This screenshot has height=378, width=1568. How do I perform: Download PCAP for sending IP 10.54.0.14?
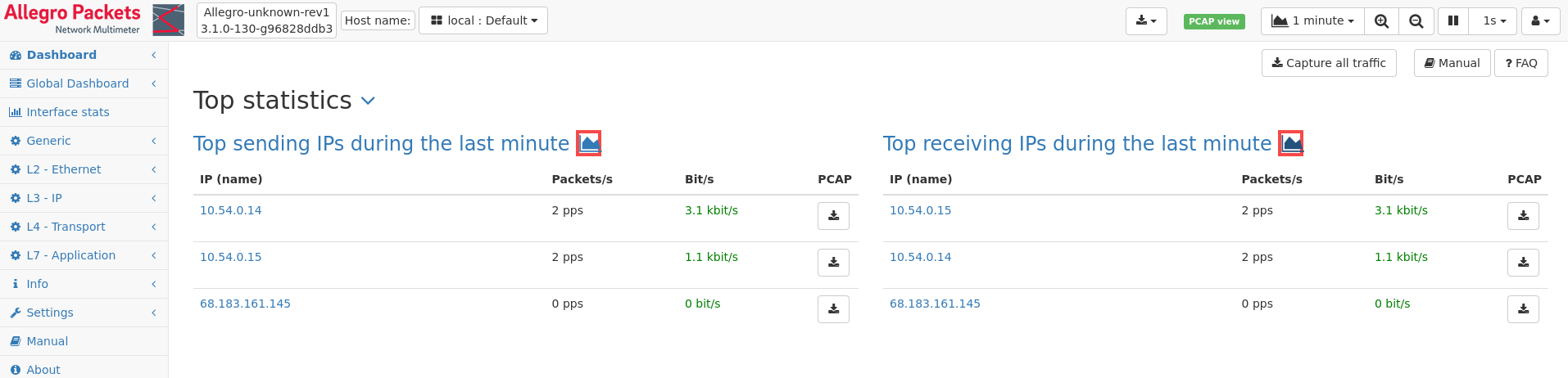pyautogui.click(x=833, y=216)
